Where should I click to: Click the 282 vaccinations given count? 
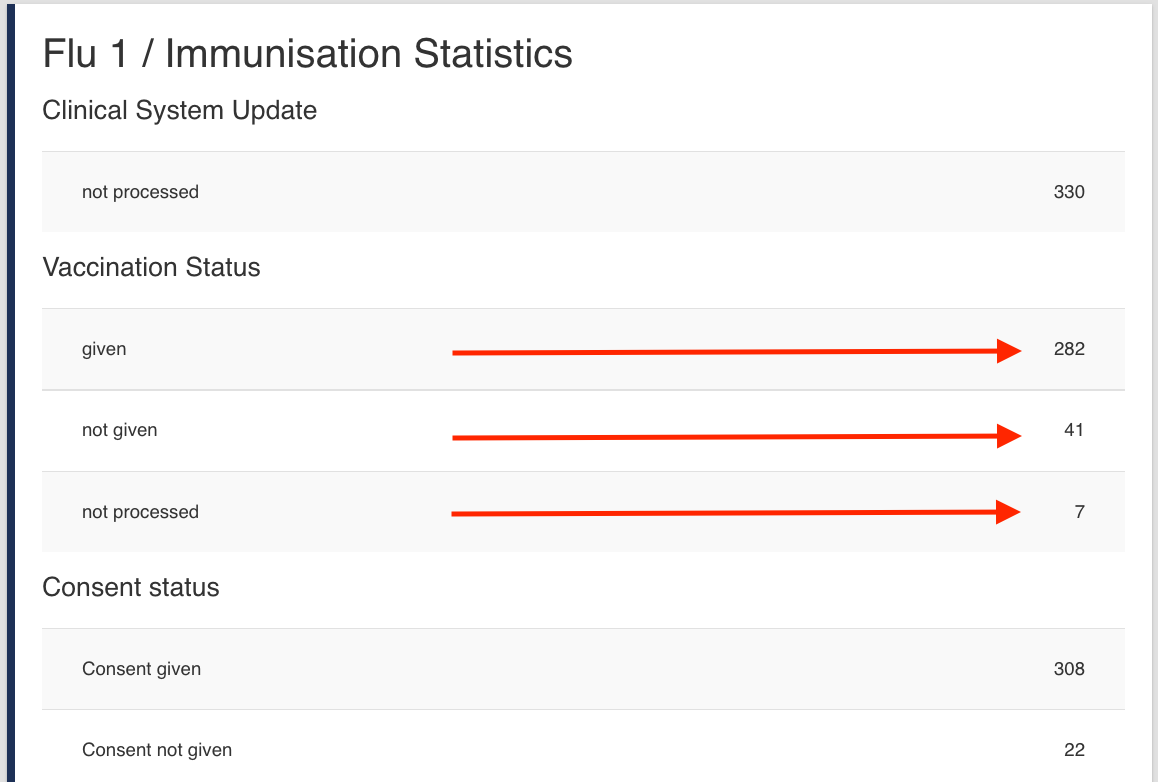point(1068,349)
